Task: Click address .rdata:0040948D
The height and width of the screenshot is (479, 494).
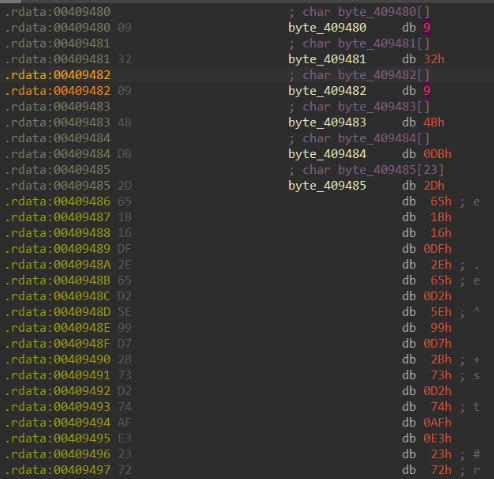Action: (x=57, y=312)
